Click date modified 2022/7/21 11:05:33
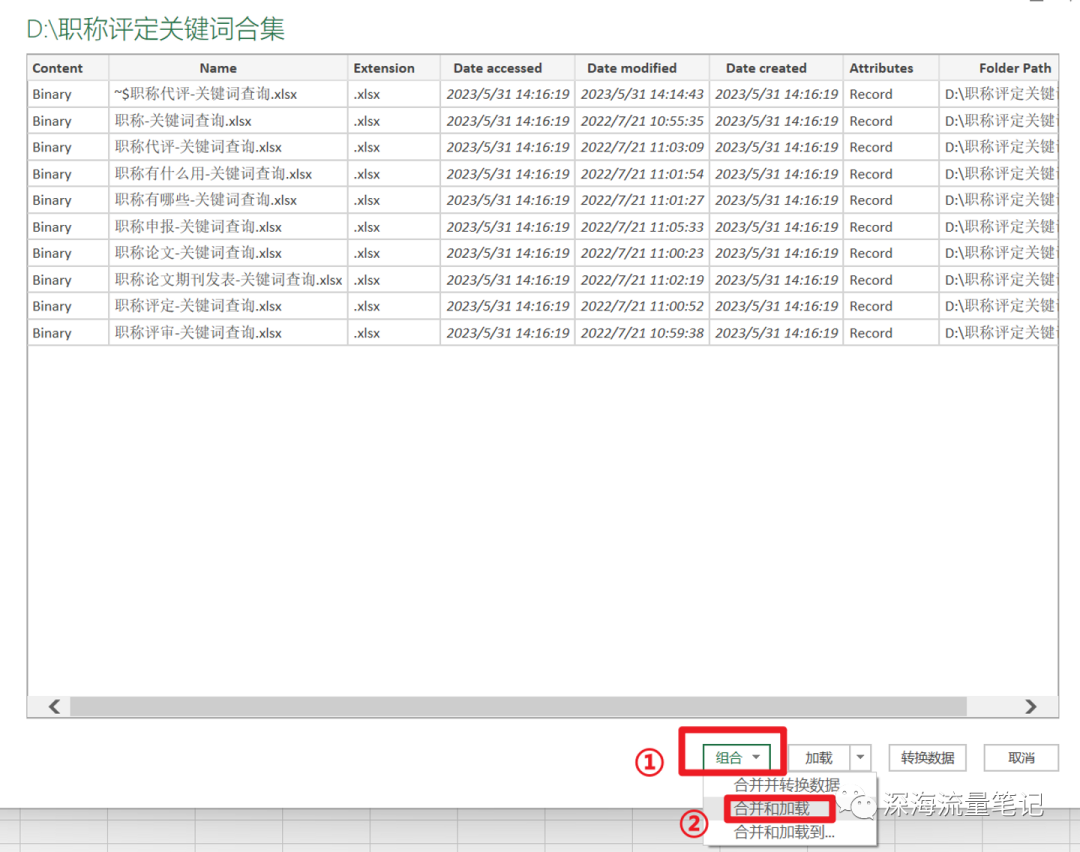Screen dimensions: 1080x852 [x=642, y=227]
